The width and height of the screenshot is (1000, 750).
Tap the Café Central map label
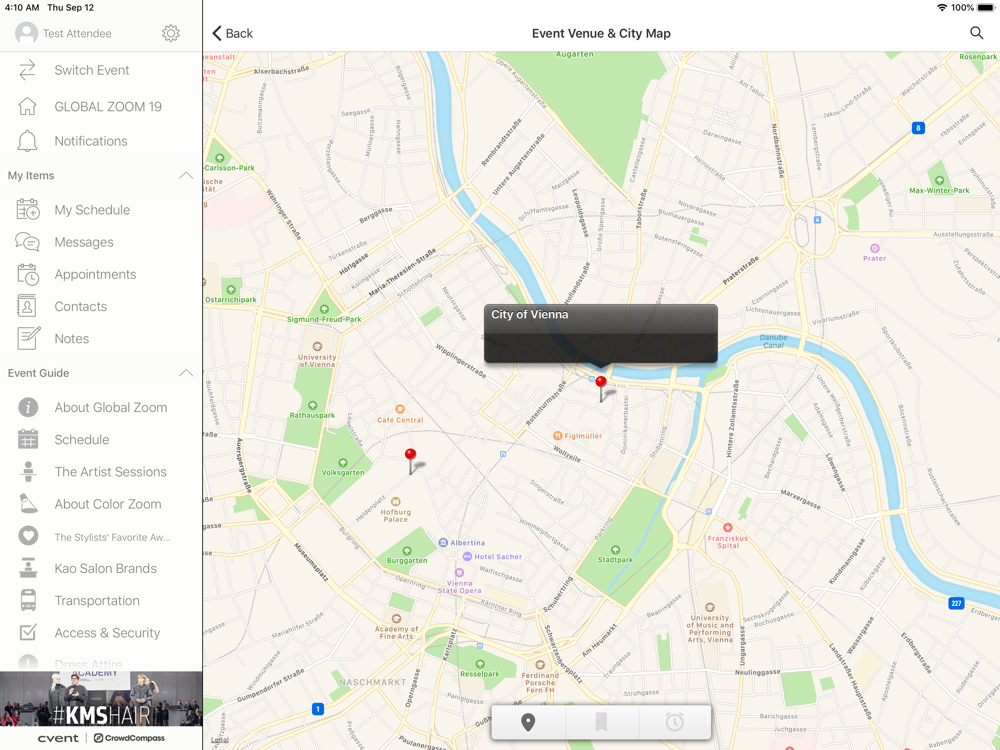coord(400,415)
